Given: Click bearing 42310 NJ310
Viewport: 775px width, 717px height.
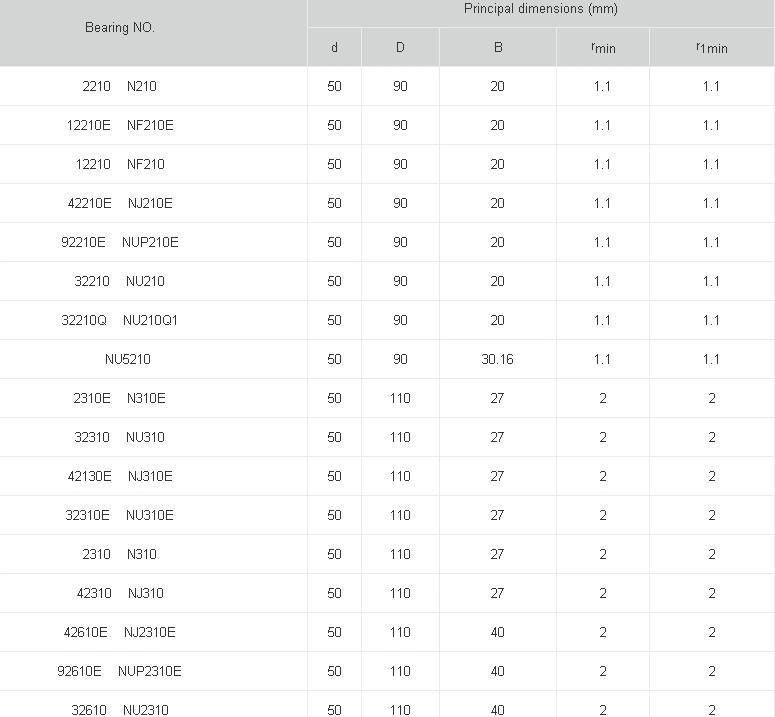Looking at the screenshot, I should point(119,593).
